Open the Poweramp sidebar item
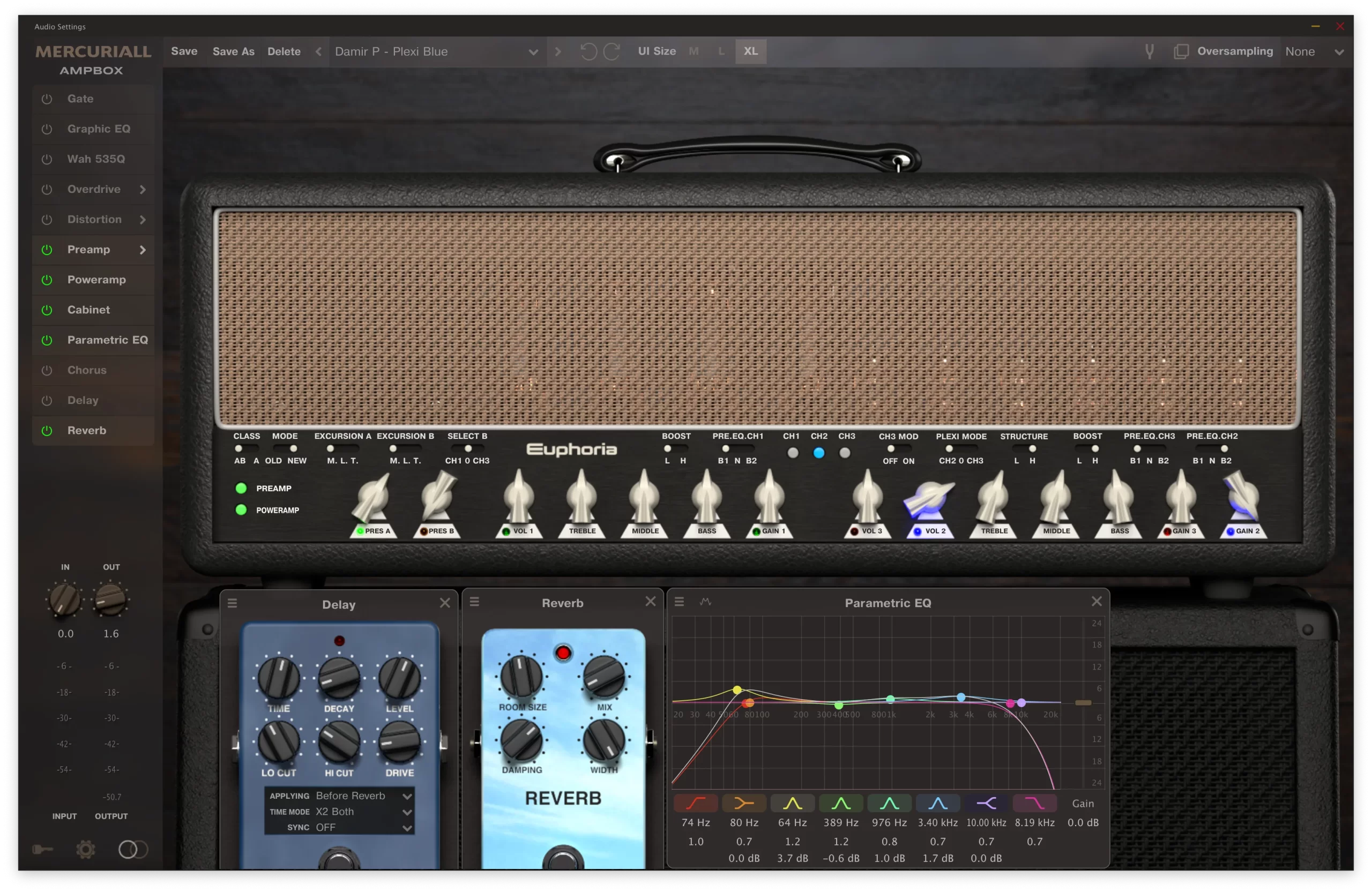 93,280
